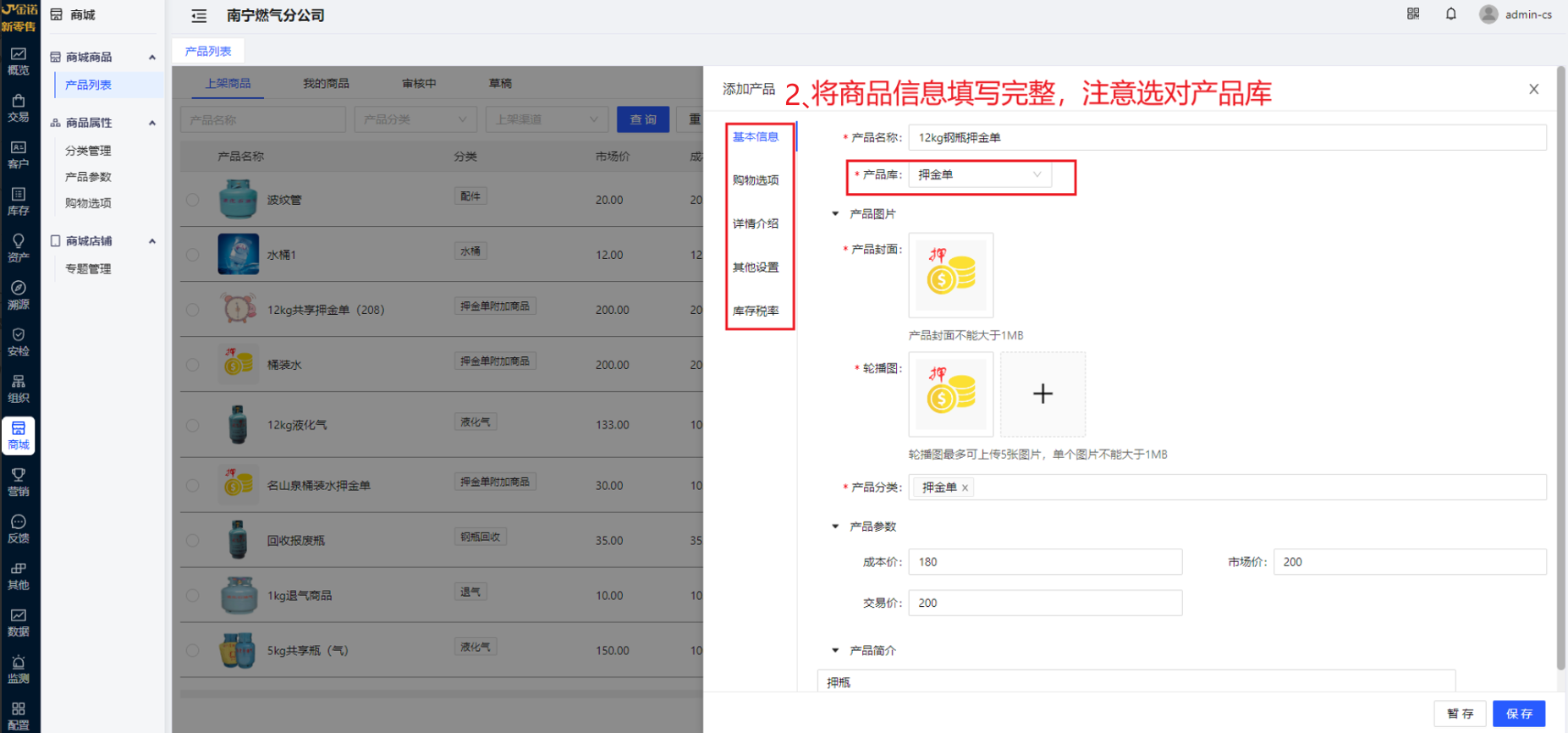The height and width of the screenshot is (733, 1568).
Task: Open the 组织 organization sidebar icon
Action: (x=19, y=389)
